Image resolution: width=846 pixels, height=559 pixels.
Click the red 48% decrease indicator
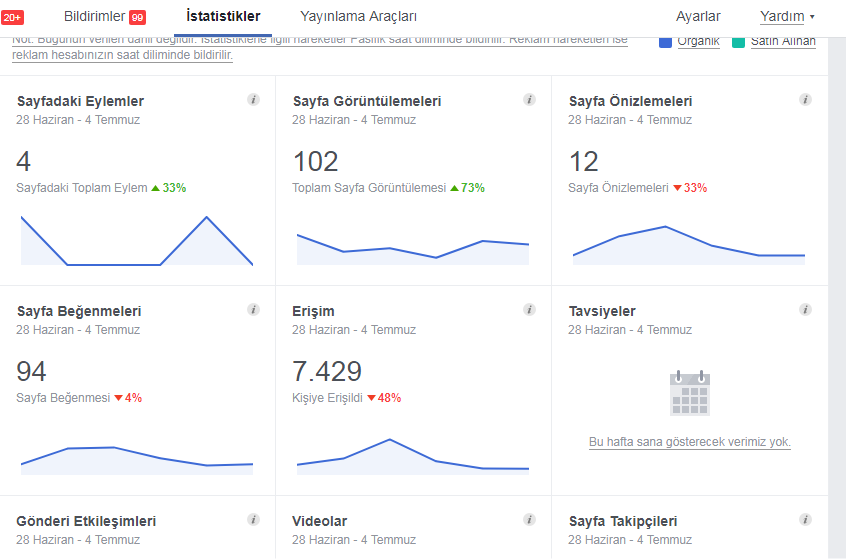coord(384,398)
